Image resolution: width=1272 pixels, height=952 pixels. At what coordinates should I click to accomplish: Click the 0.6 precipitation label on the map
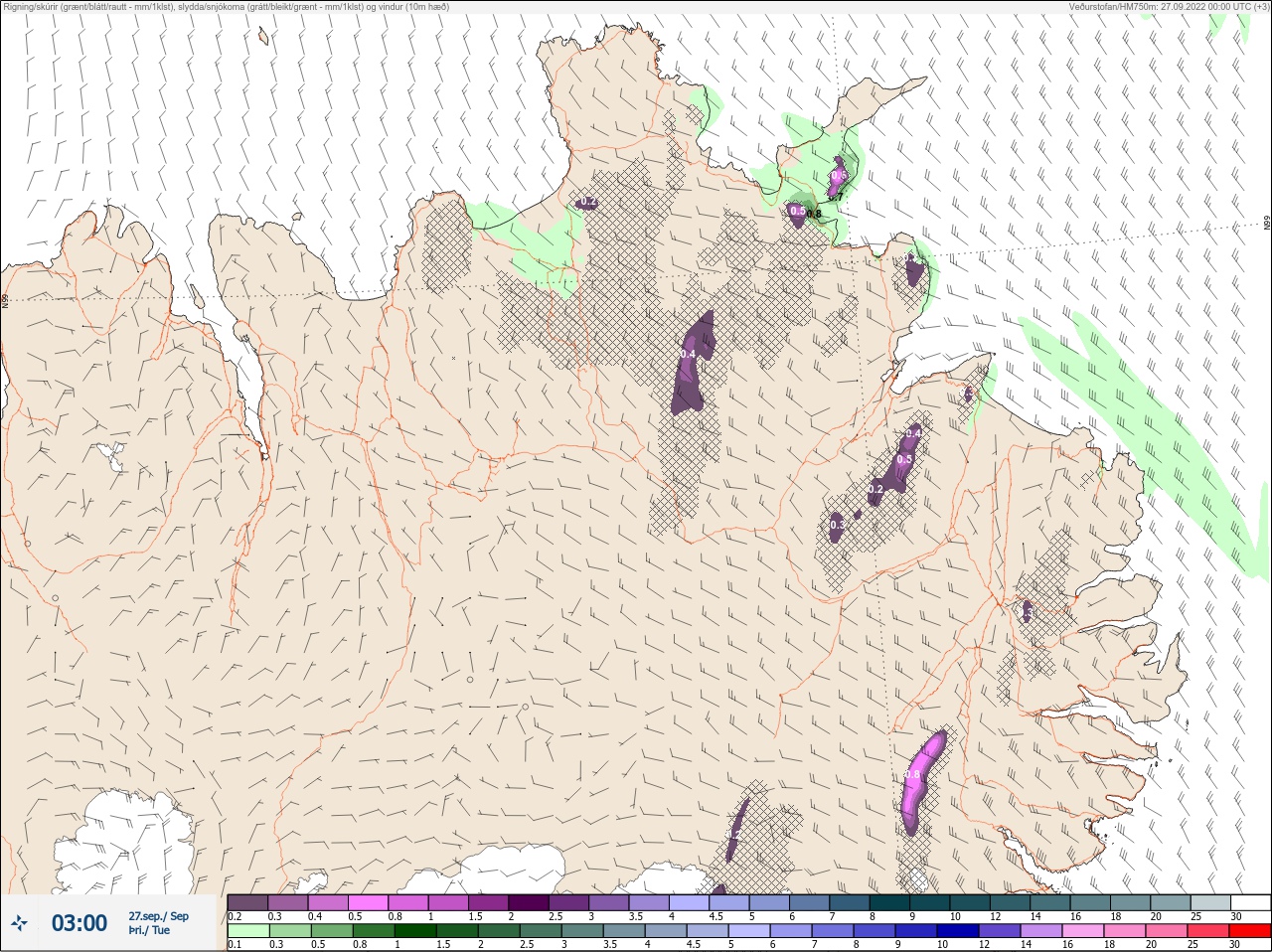point(839,176)
